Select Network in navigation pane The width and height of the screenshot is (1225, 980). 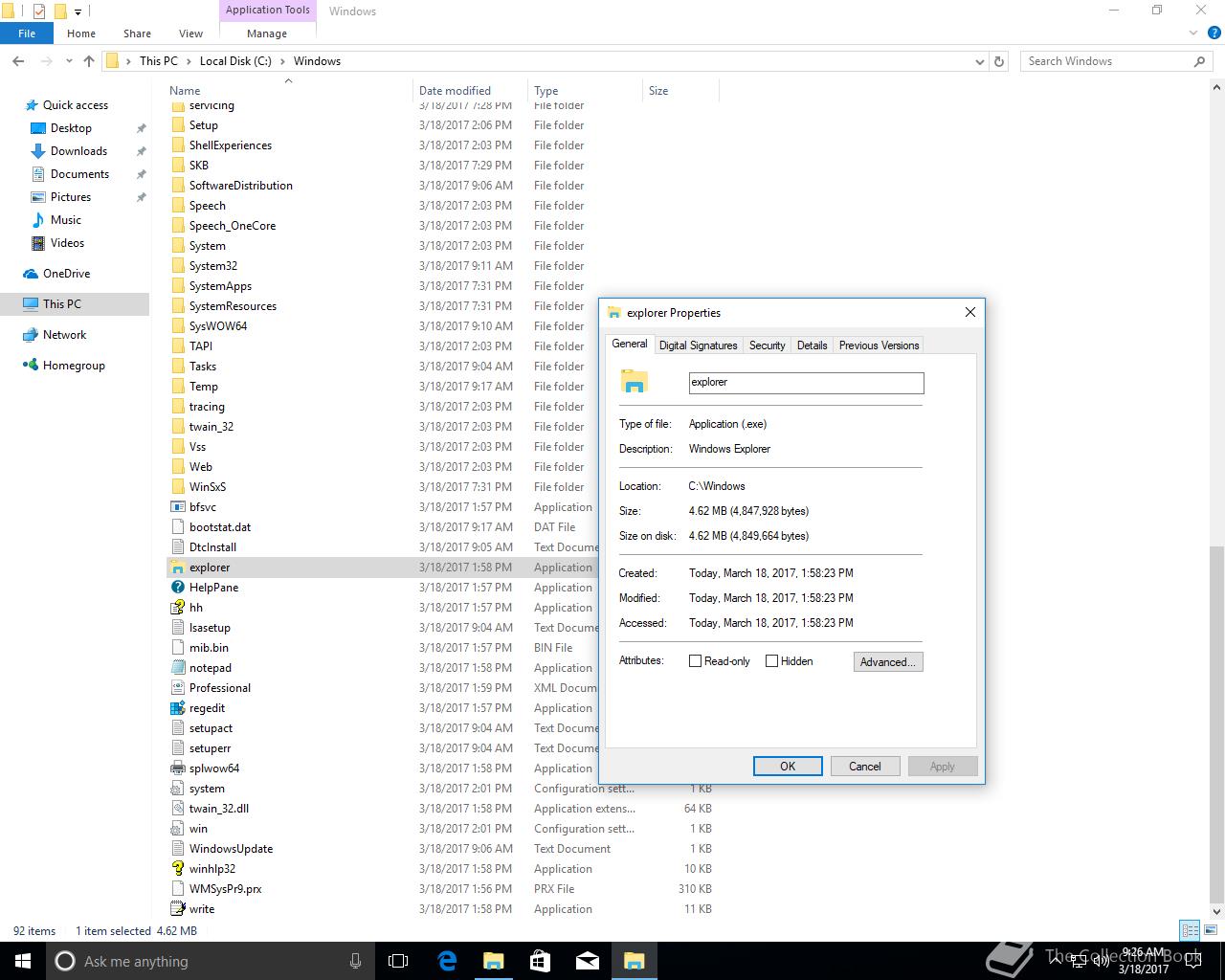coord(64,335)
